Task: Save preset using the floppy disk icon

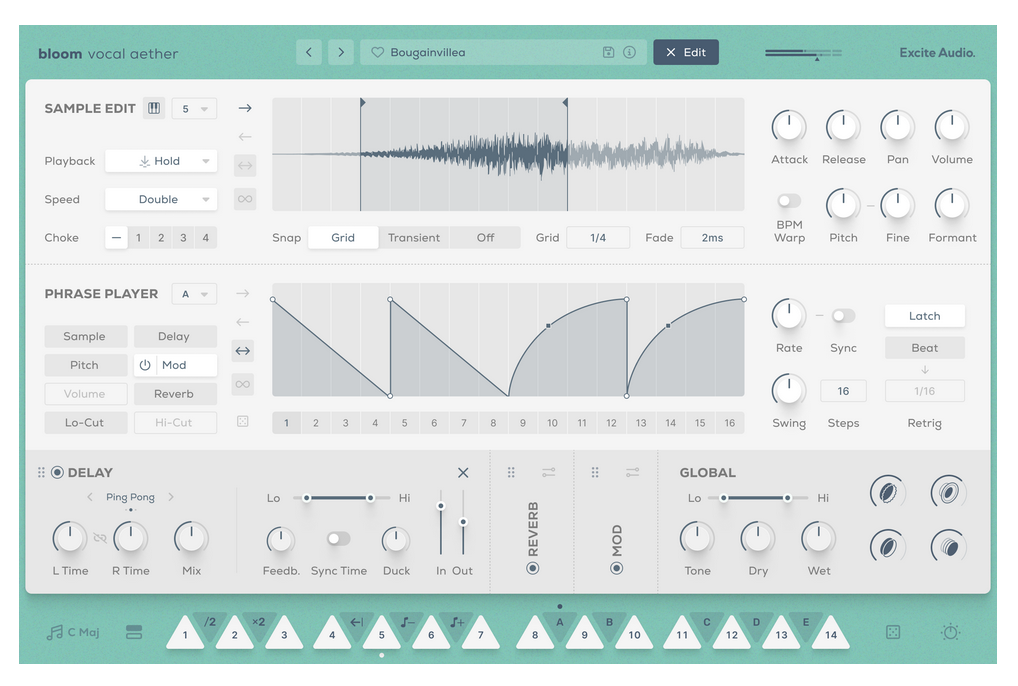Action: pyautogui.click(x=608, y=53)
